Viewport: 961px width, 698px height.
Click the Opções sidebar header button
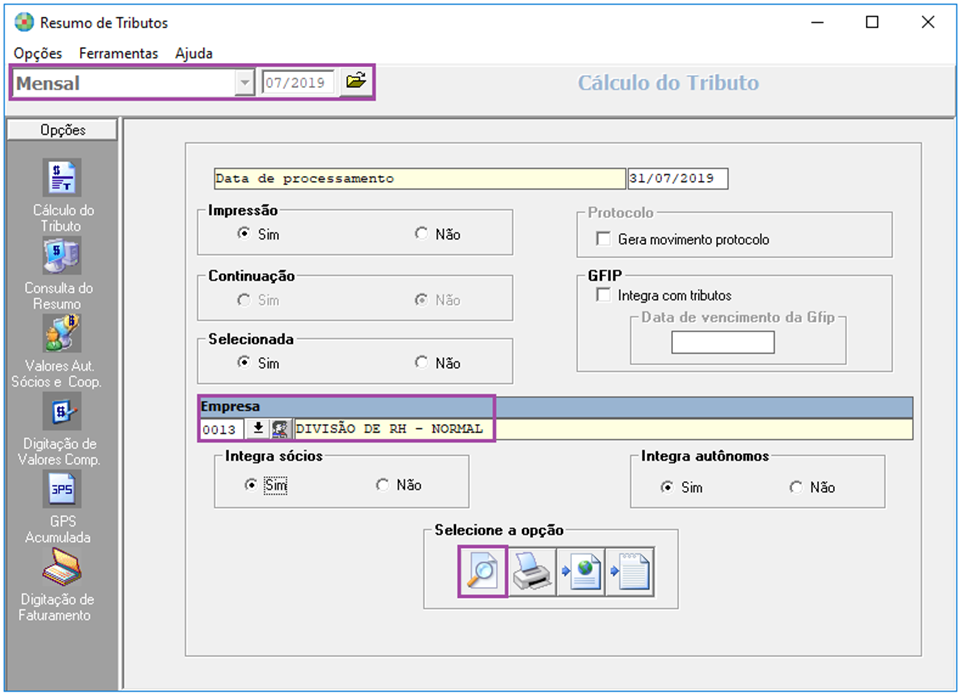pos(62,130)
